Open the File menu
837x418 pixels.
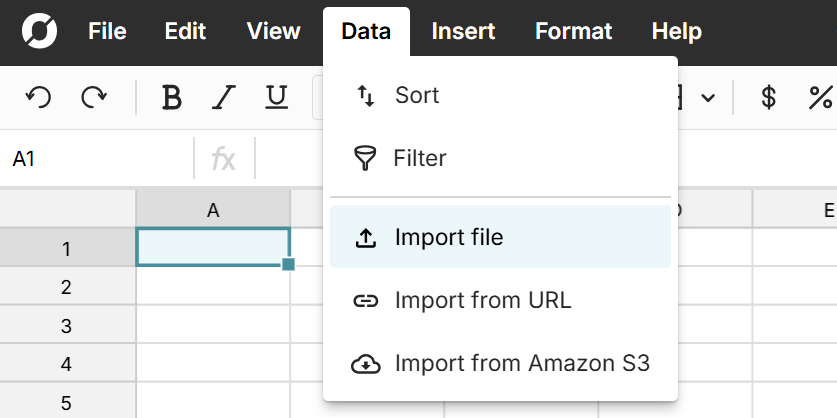(107, 32)
